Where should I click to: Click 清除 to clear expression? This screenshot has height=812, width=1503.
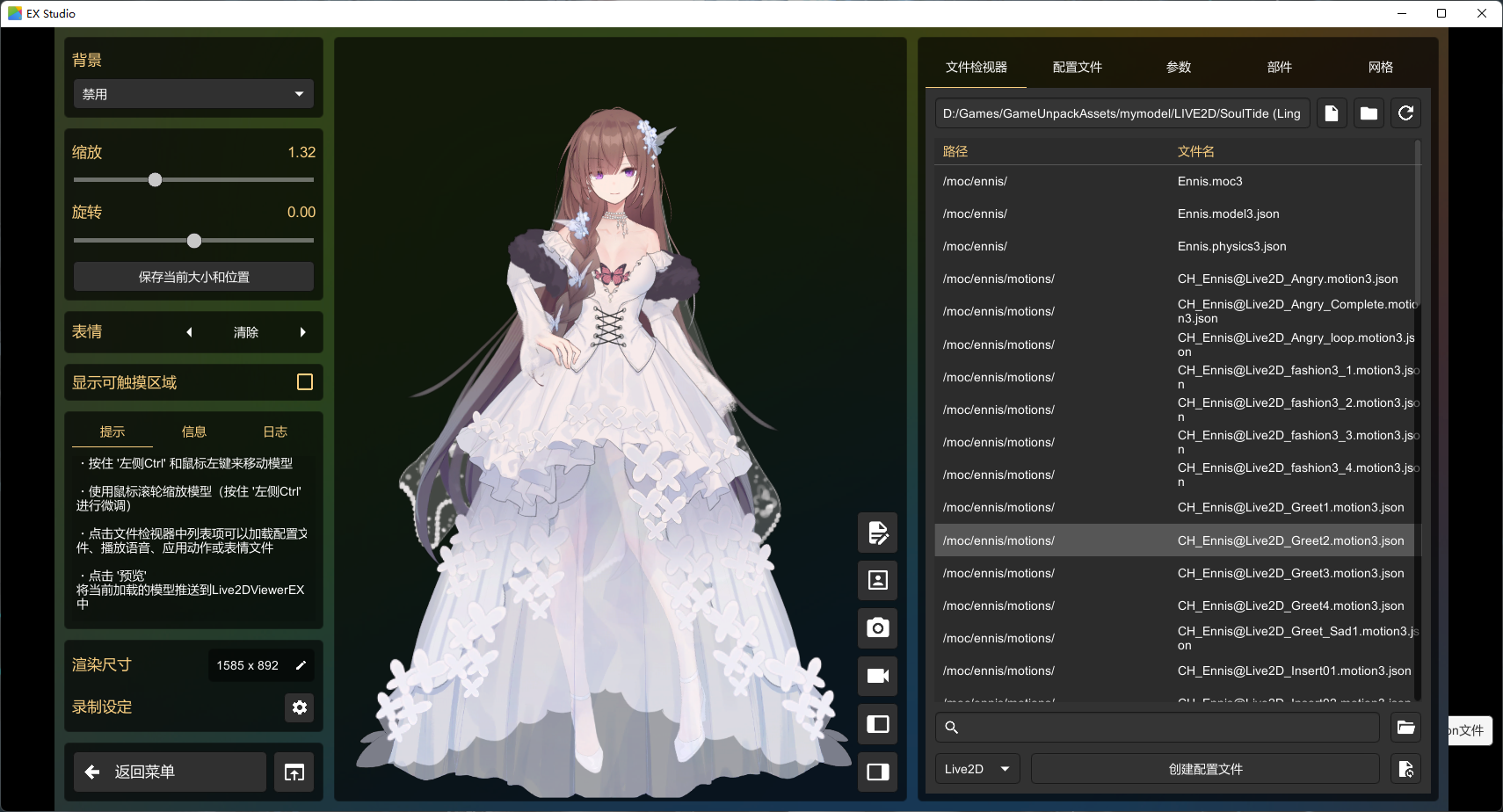pos(246,332)
